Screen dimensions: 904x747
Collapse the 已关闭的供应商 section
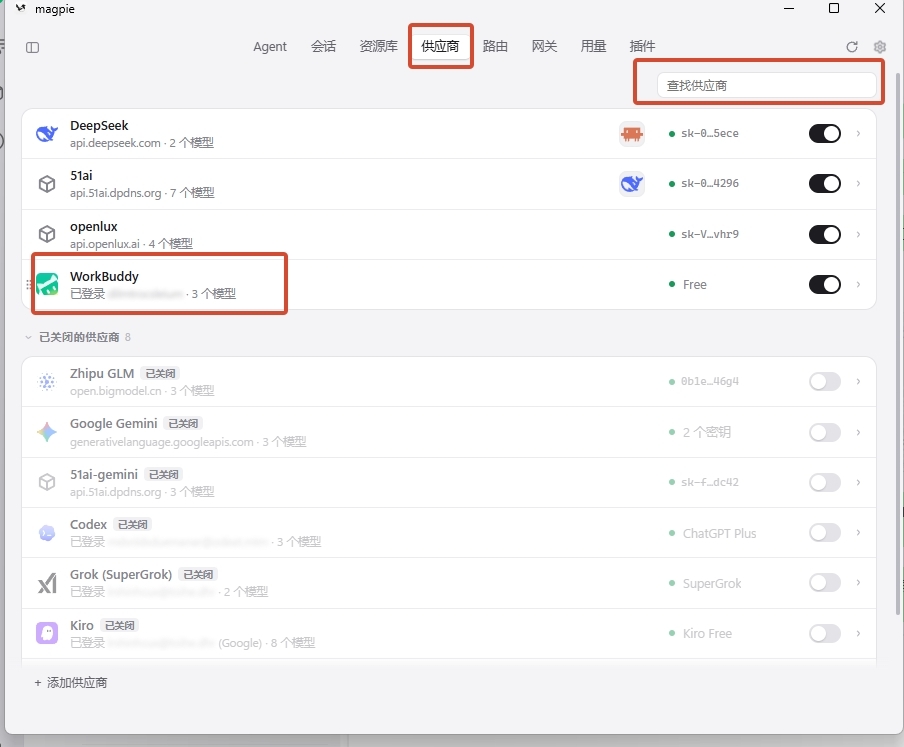28,337
